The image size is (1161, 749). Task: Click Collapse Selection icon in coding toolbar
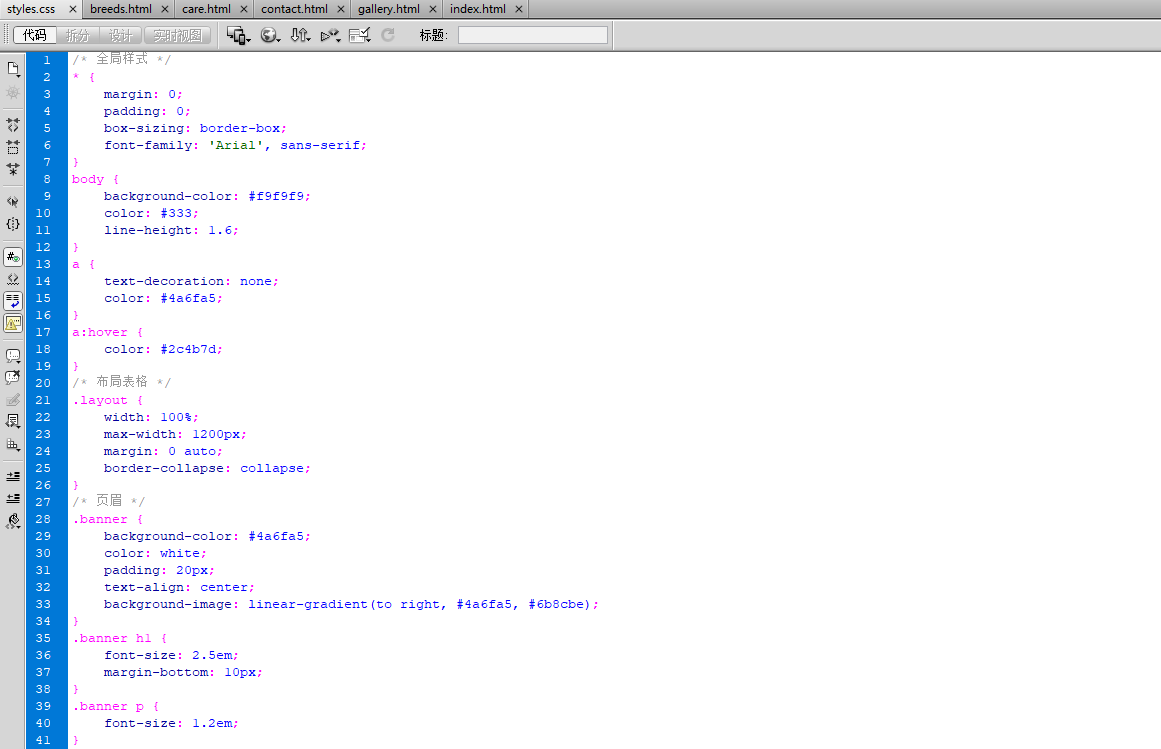pos(13,147)
